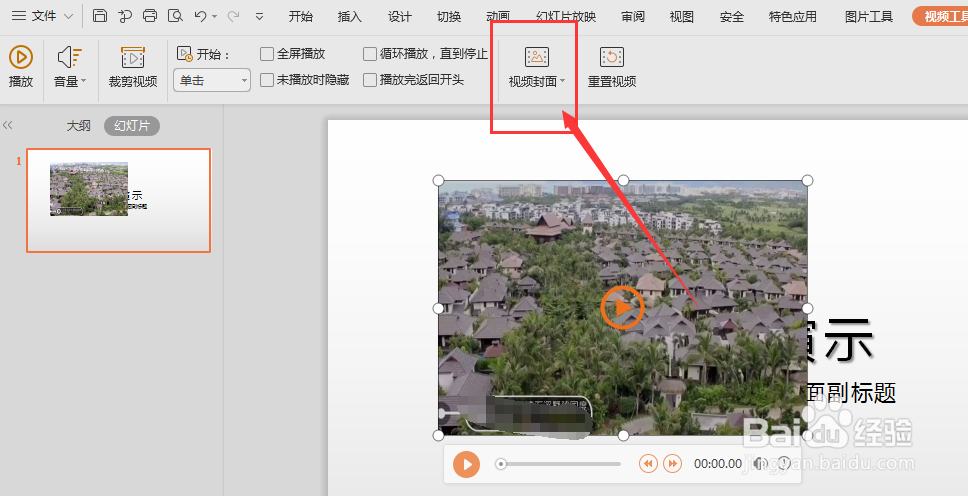
Task: Open the Undo history dropdown arrow
Action: (x=214, y=17)
